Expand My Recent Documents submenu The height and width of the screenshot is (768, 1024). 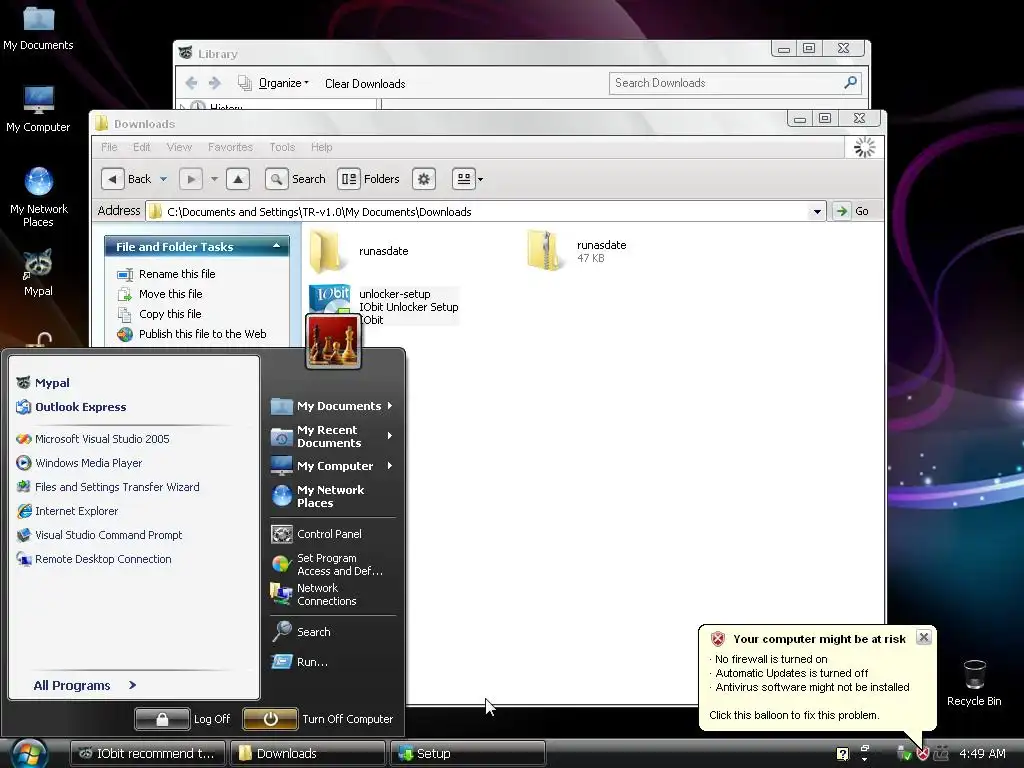390,436
